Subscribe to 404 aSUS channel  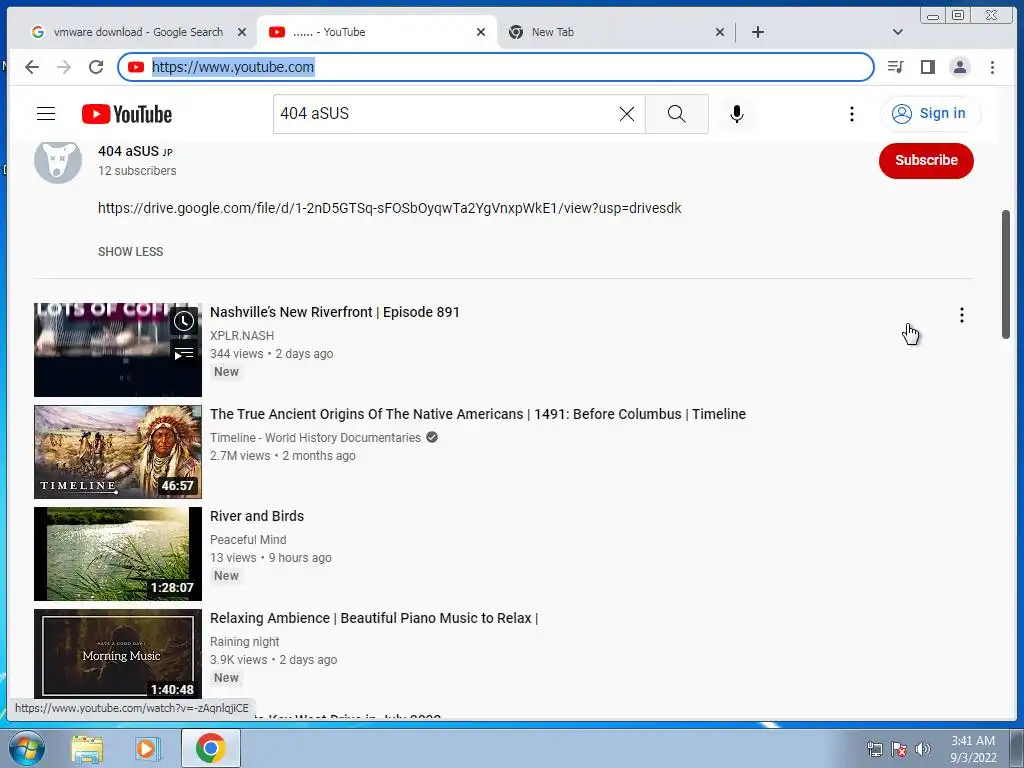tap(926, 161)
